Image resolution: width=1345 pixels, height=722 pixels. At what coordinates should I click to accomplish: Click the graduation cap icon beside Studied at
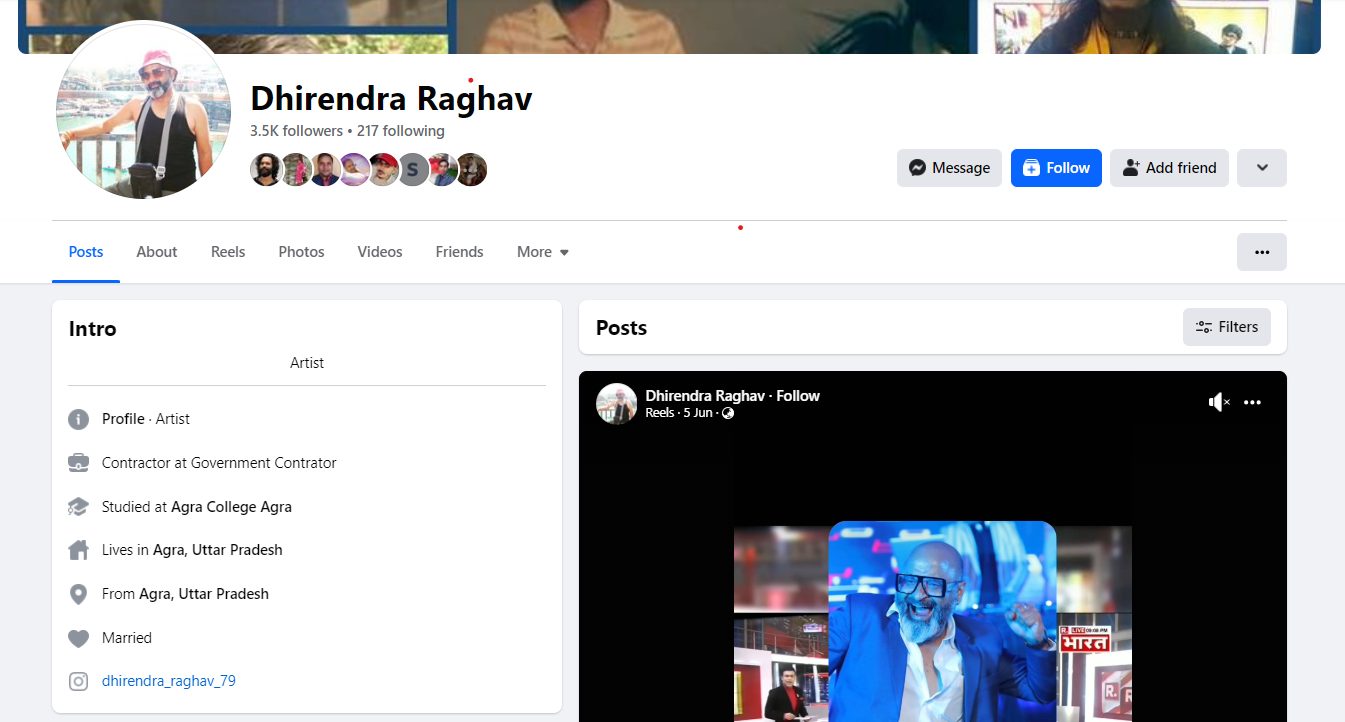point(78,507)
